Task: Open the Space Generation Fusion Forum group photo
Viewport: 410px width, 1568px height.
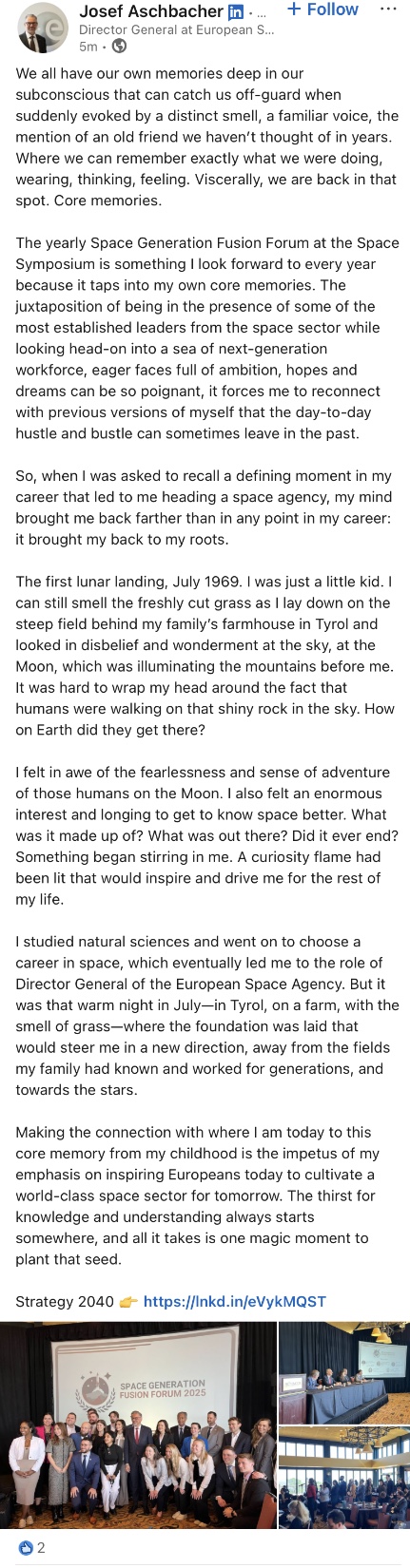Action: pos(138,1425)
